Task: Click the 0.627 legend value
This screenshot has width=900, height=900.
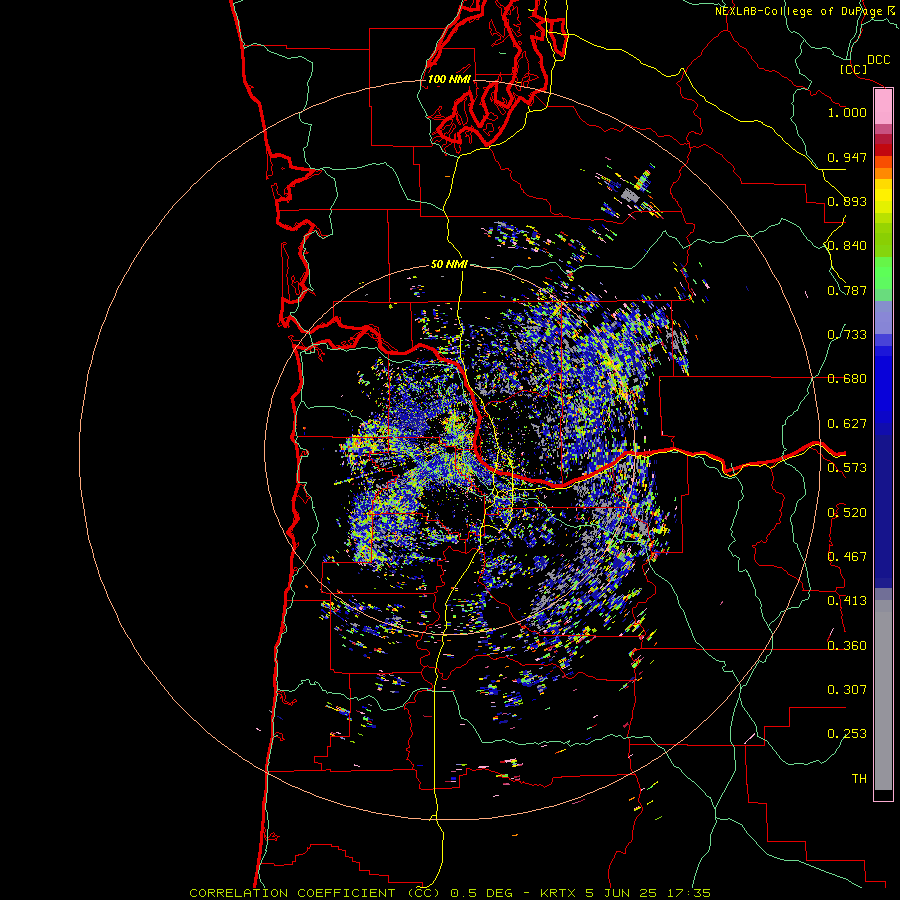Action: click(847, 424)
